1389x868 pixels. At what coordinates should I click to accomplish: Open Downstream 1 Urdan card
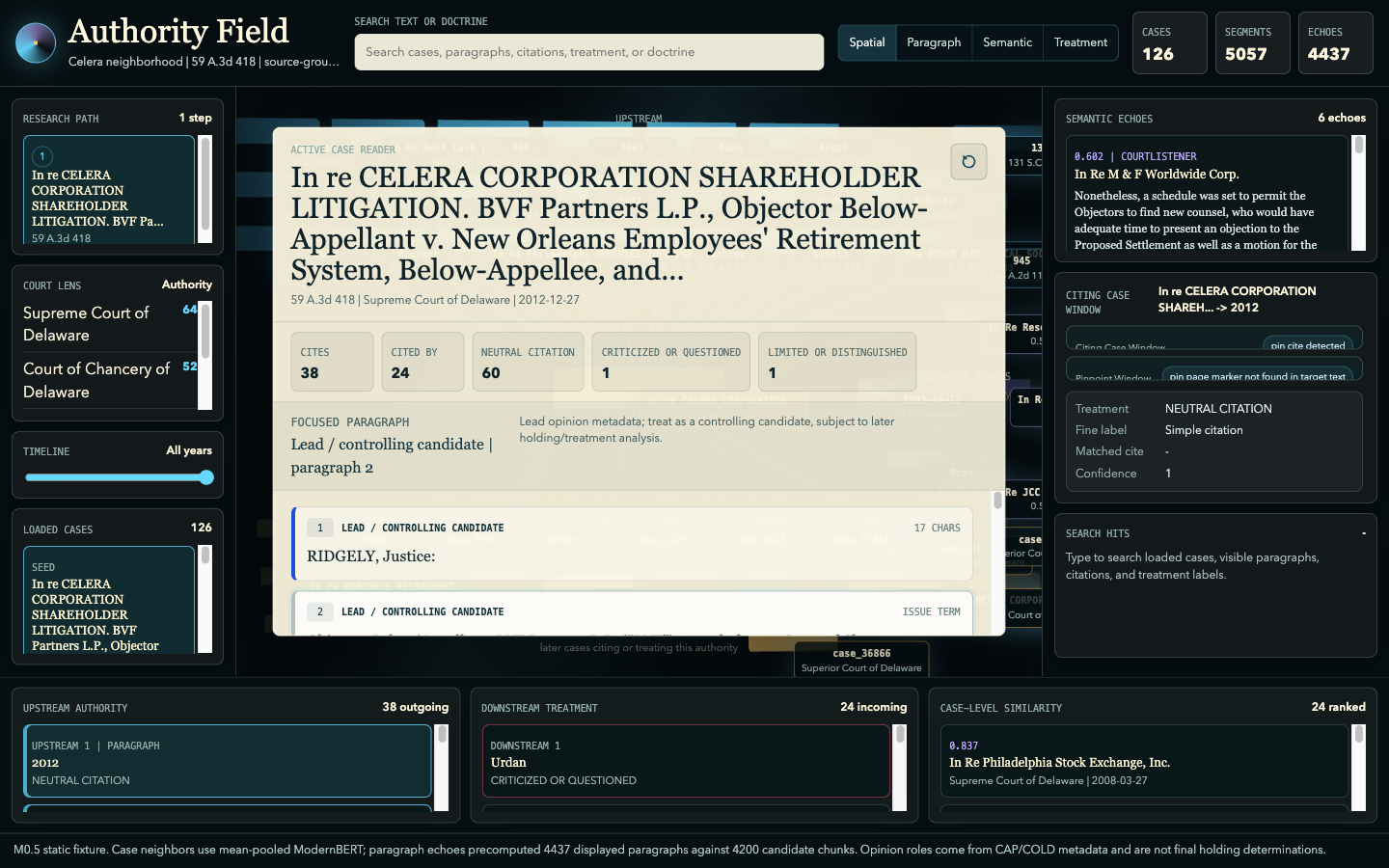point(686,762)
